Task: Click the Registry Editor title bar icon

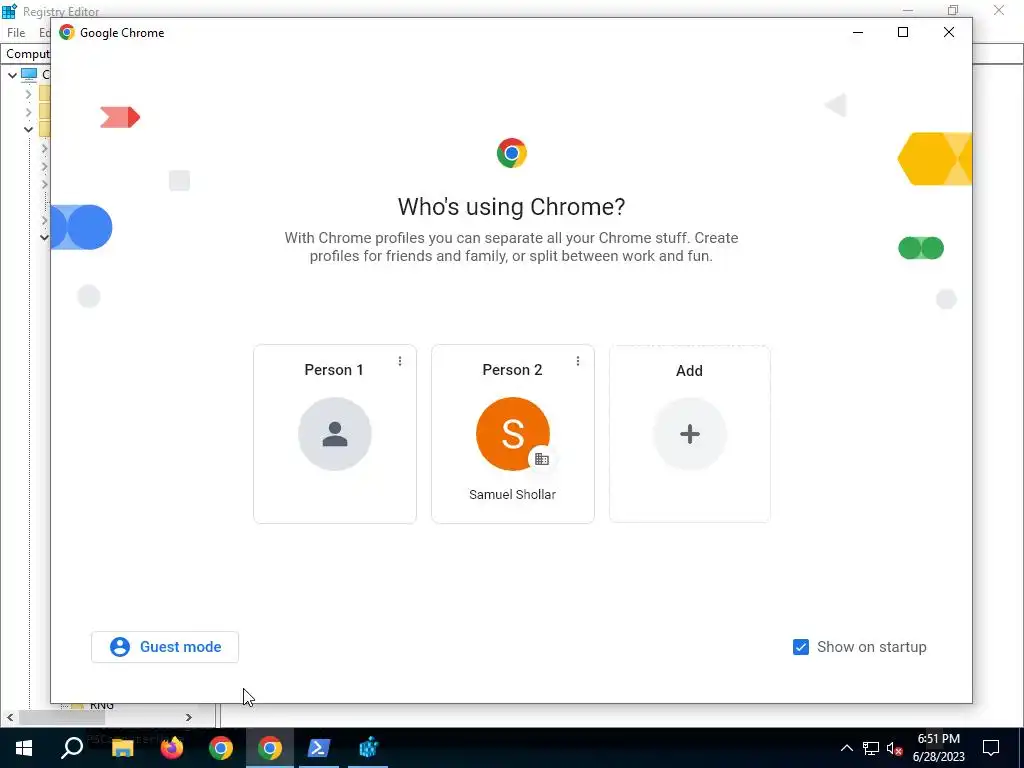Action: pos(9,11)
